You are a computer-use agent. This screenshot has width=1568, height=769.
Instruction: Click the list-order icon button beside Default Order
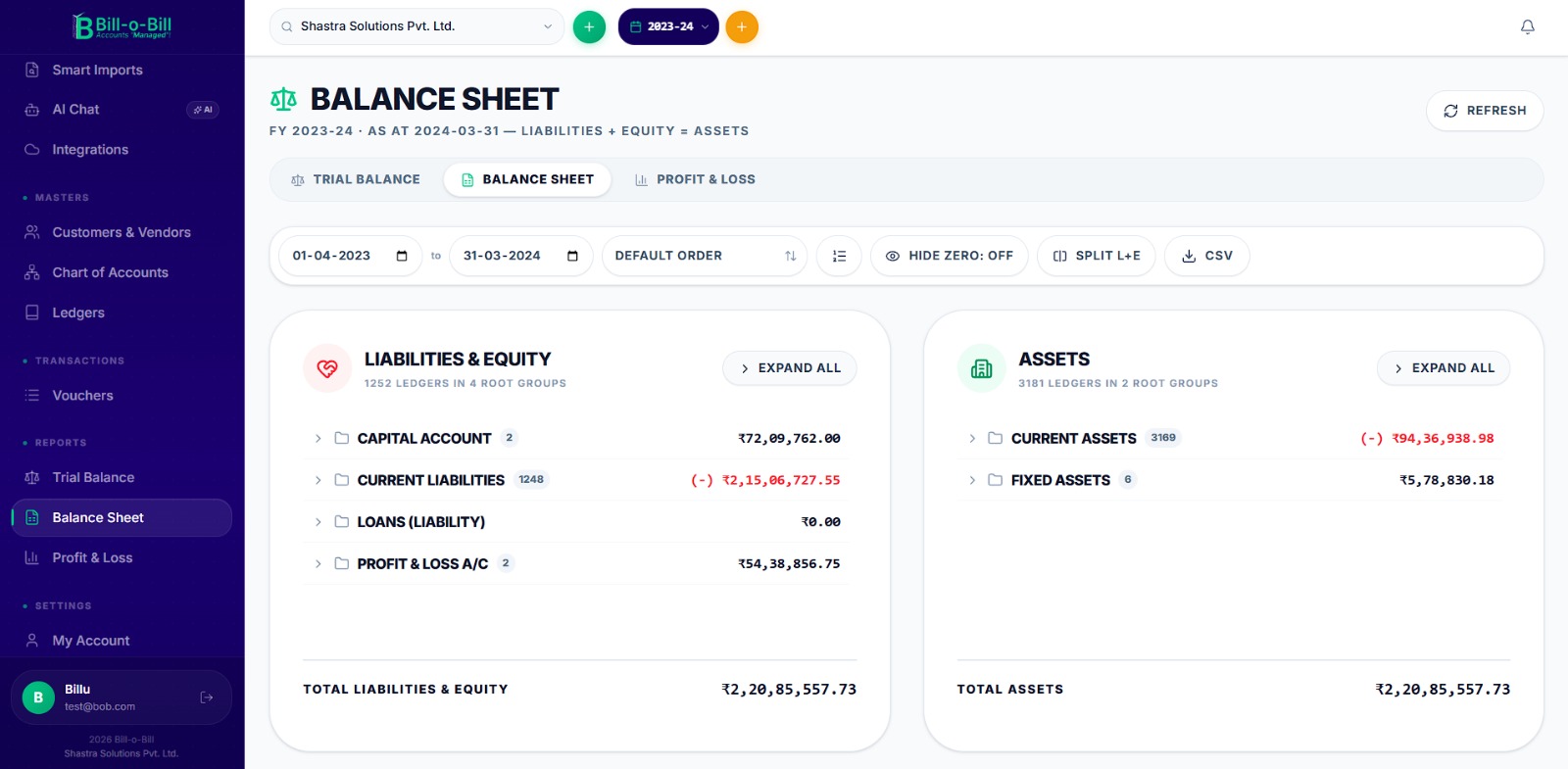tap(839, 256)
